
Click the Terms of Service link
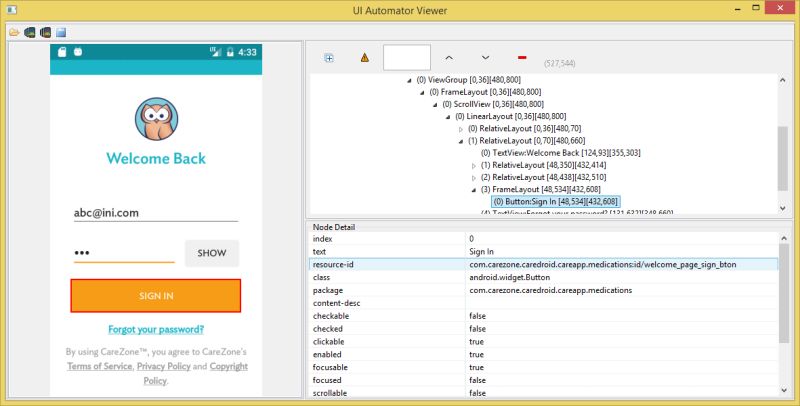pyautogui.click(x=99, y=366)
